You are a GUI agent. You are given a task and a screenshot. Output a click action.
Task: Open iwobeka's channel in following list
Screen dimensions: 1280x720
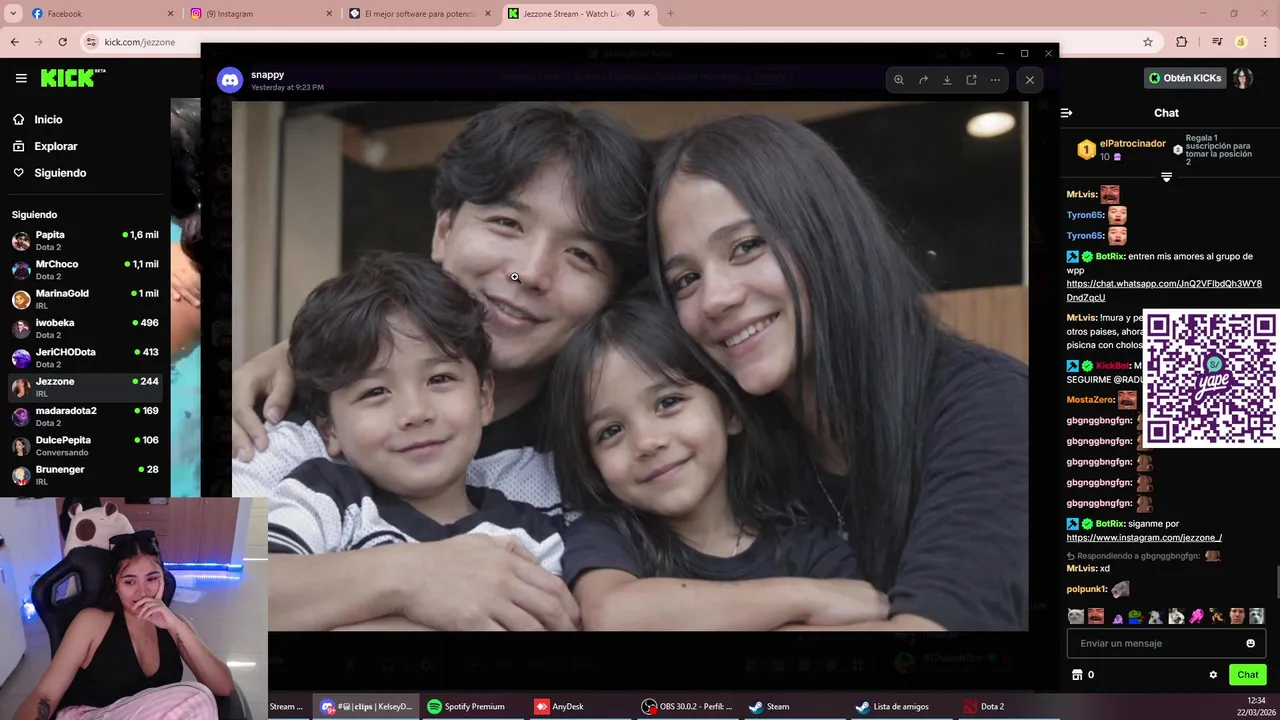point(85,329)
